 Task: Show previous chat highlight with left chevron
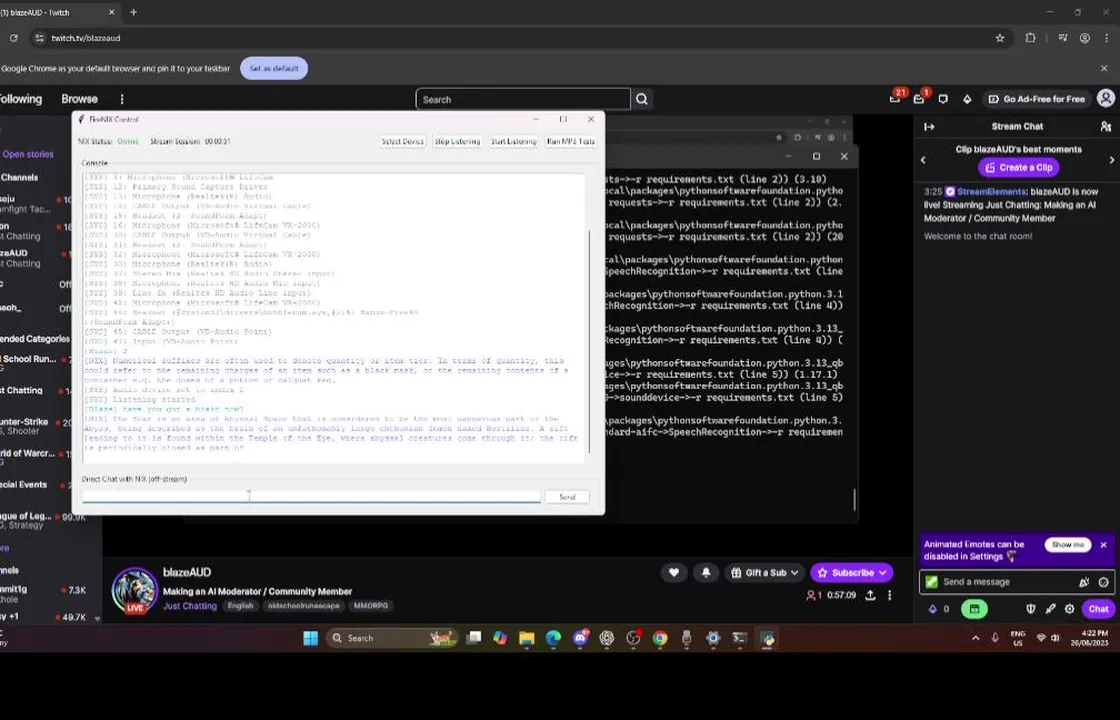923,160
